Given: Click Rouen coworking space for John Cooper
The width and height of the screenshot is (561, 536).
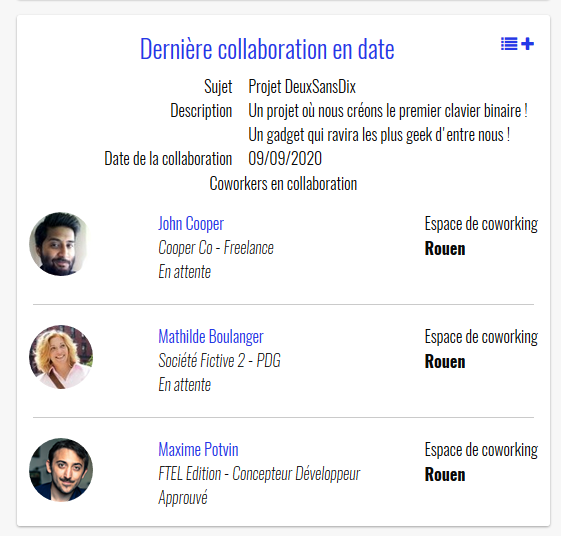Looking at the screenshot, I should pyautogui.click(x=445, y=249).
